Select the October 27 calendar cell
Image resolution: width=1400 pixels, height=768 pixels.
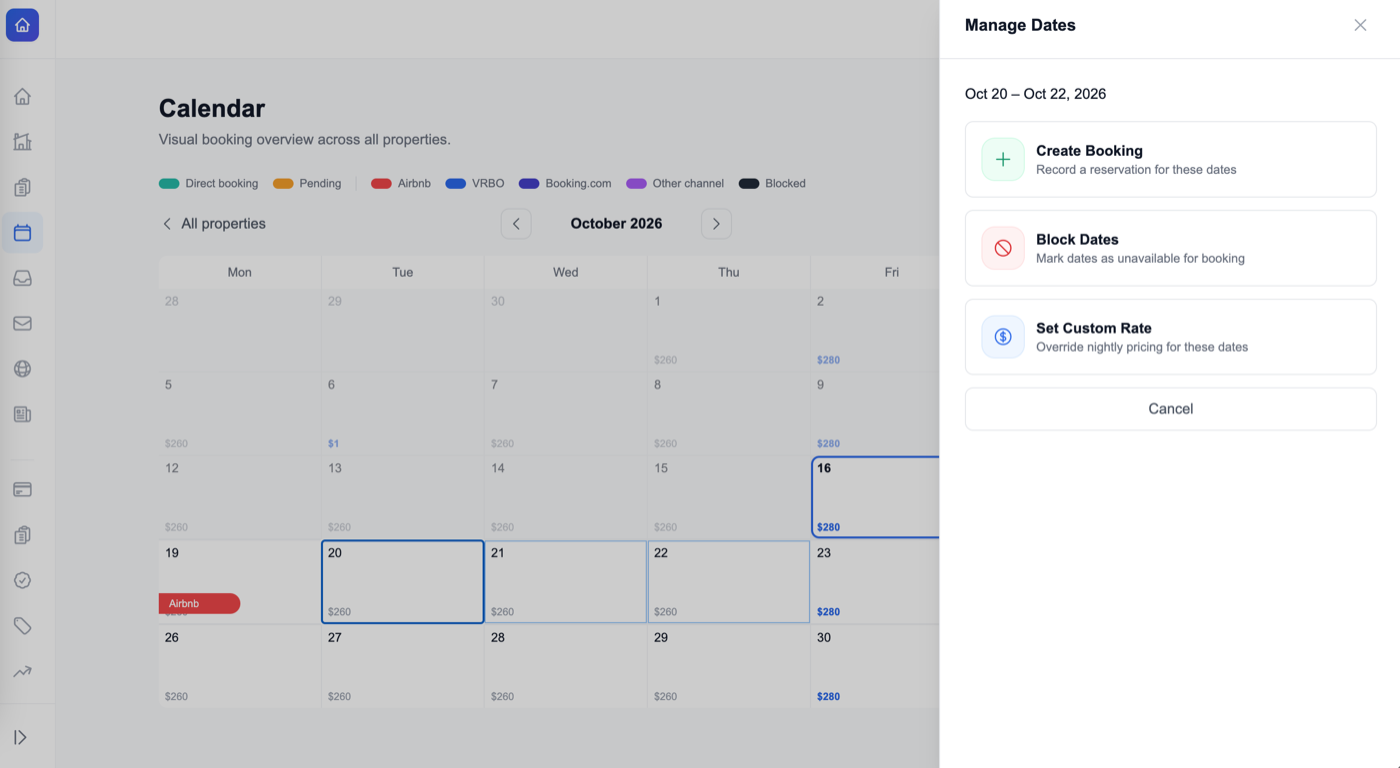pyautogui.click(x=403, y=667)
